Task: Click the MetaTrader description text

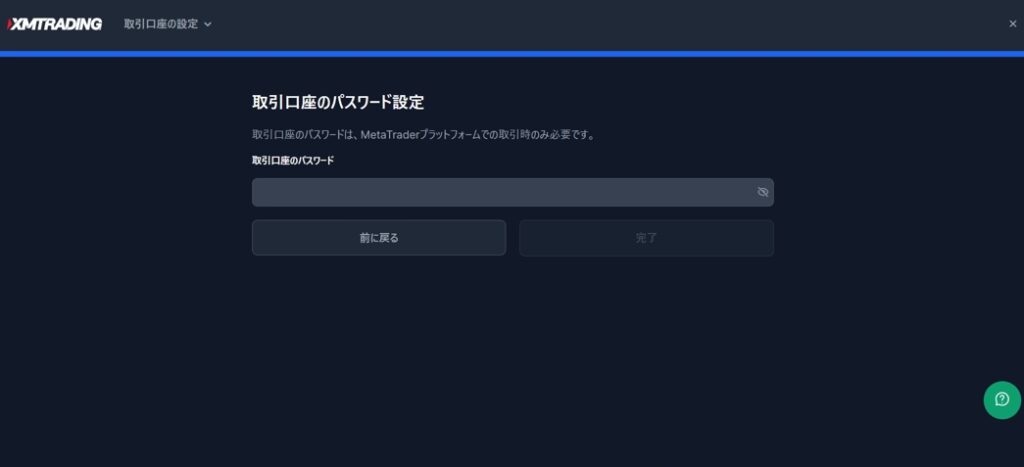Action: click(x=423, y=135)
